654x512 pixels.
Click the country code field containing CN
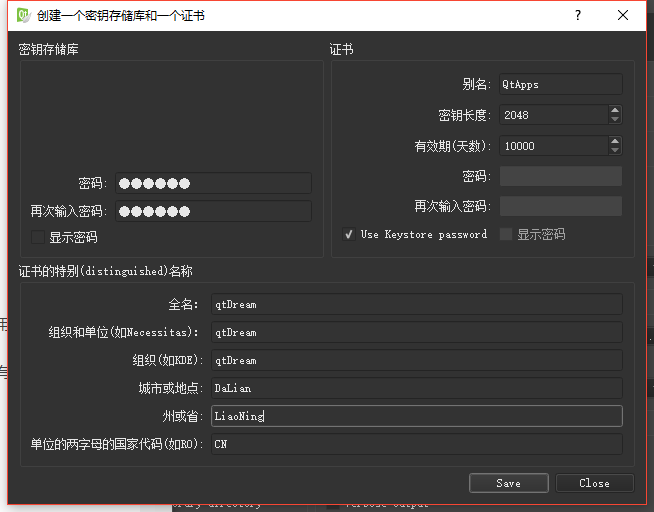417,444
